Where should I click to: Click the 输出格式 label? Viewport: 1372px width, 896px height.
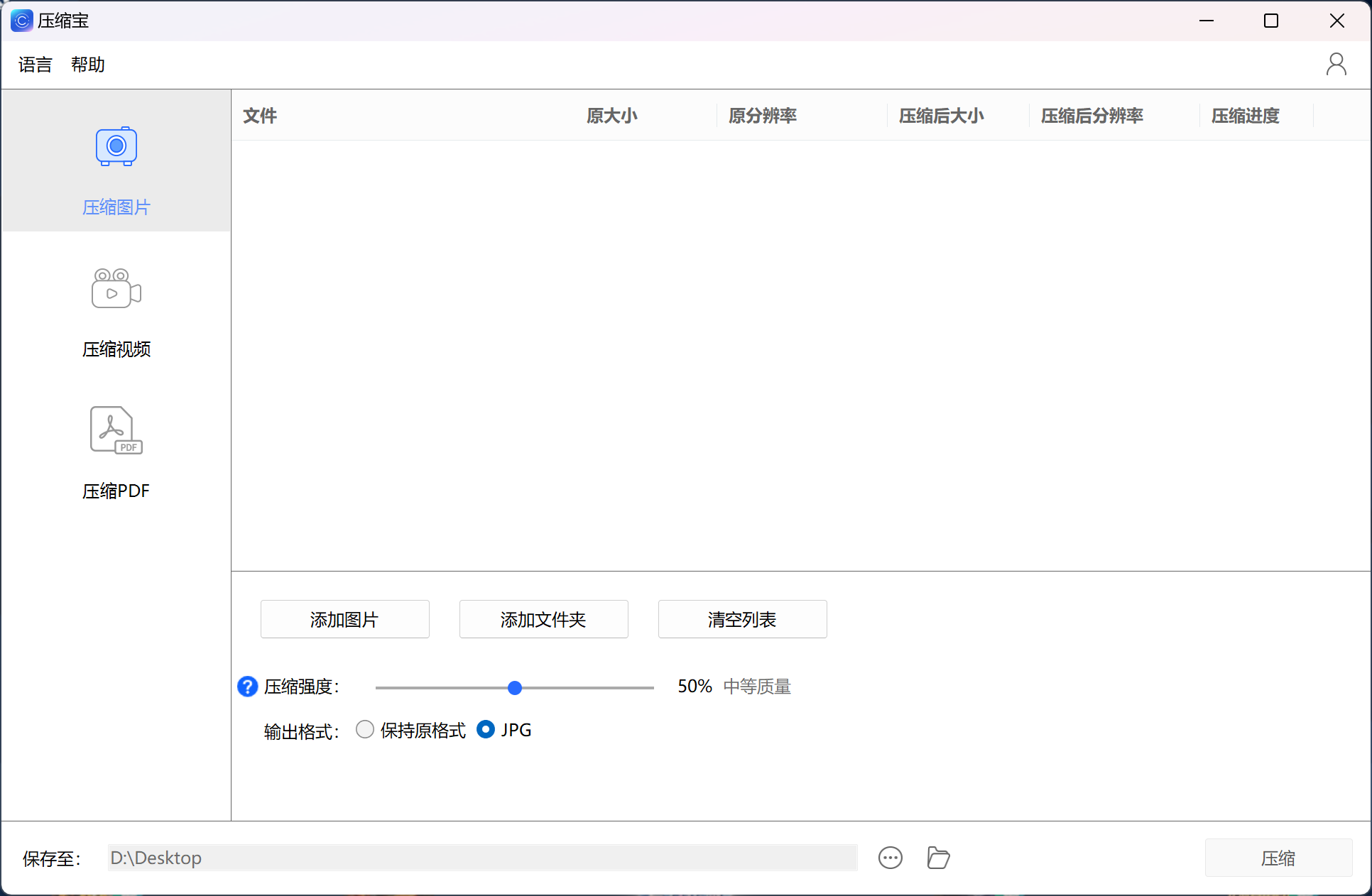point(303,731)
